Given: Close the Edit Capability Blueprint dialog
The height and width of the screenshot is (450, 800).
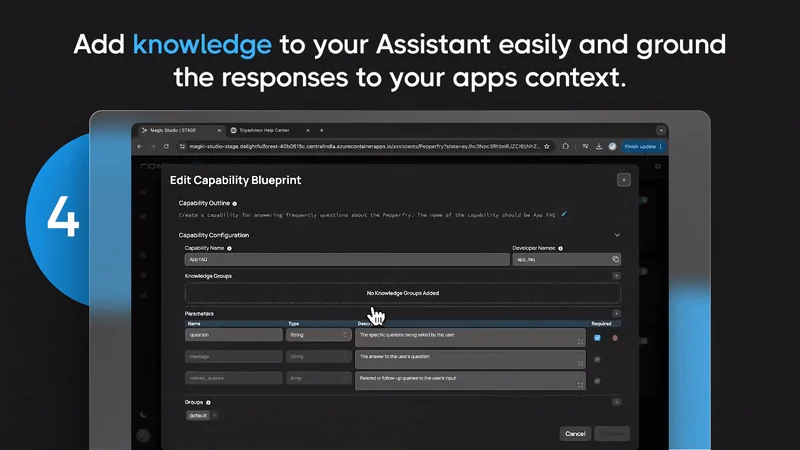Looking at the screenshot, I should [623, 180].
